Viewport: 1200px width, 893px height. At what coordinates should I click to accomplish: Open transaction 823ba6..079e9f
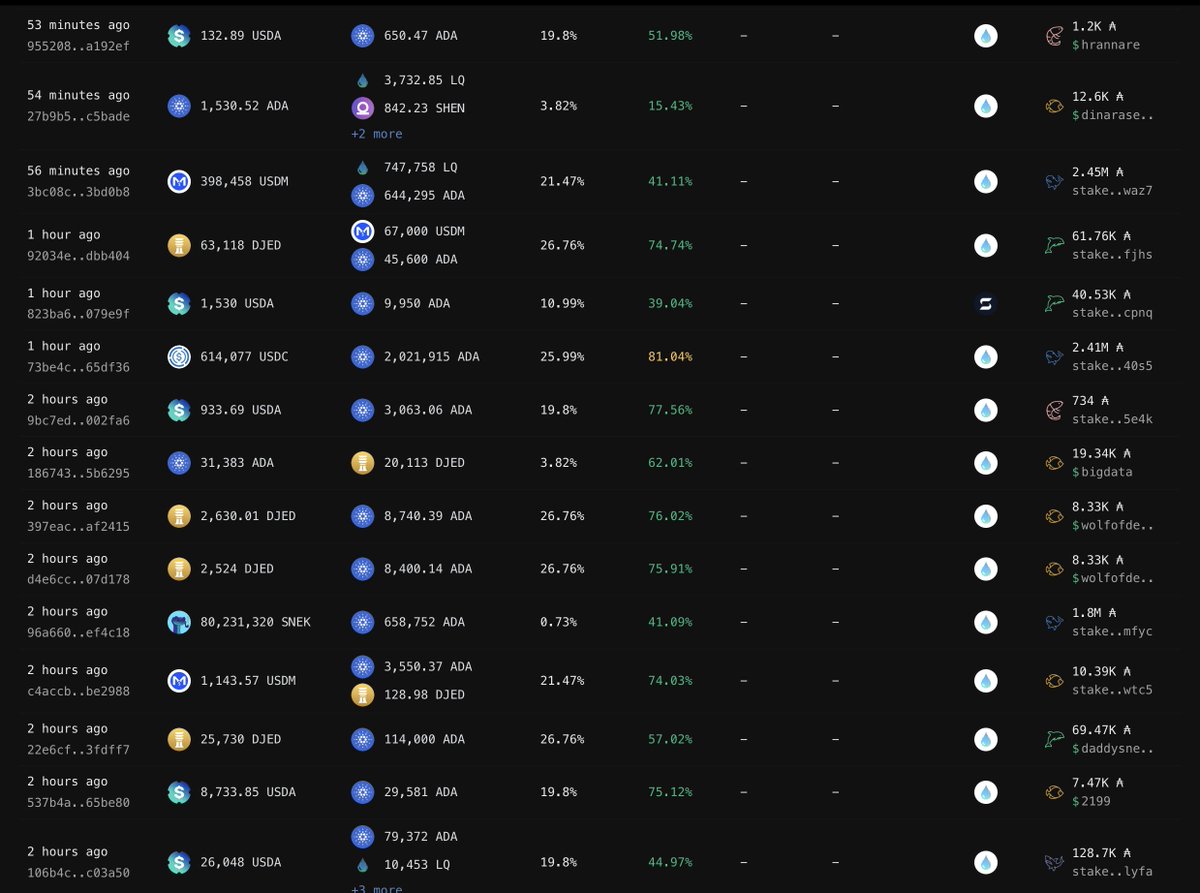(x=78, y=314)
